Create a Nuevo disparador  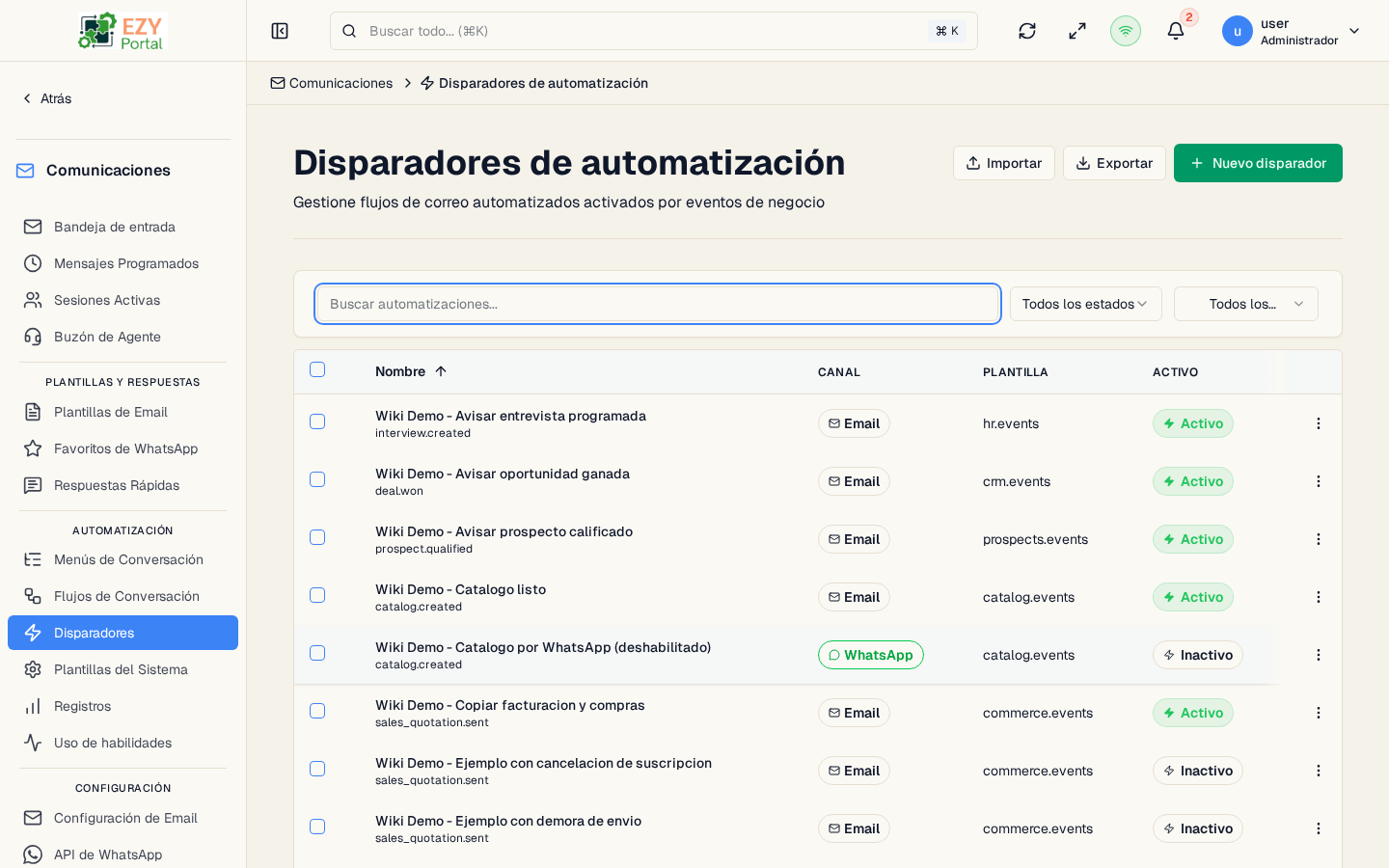1258,163
